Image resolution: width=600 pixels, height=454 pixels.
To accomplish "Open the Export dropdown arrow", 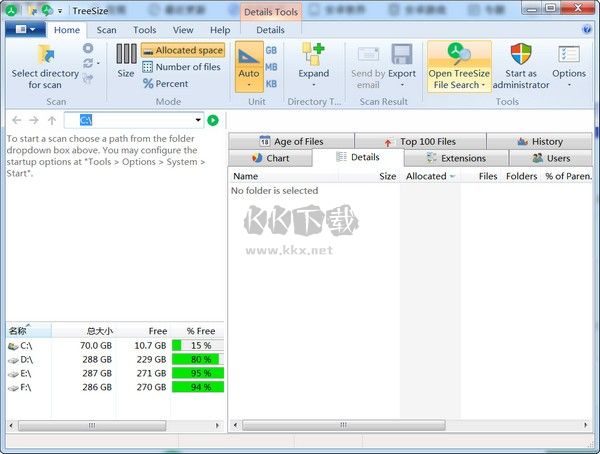I will pyautogui.click(x=402, y=85).
